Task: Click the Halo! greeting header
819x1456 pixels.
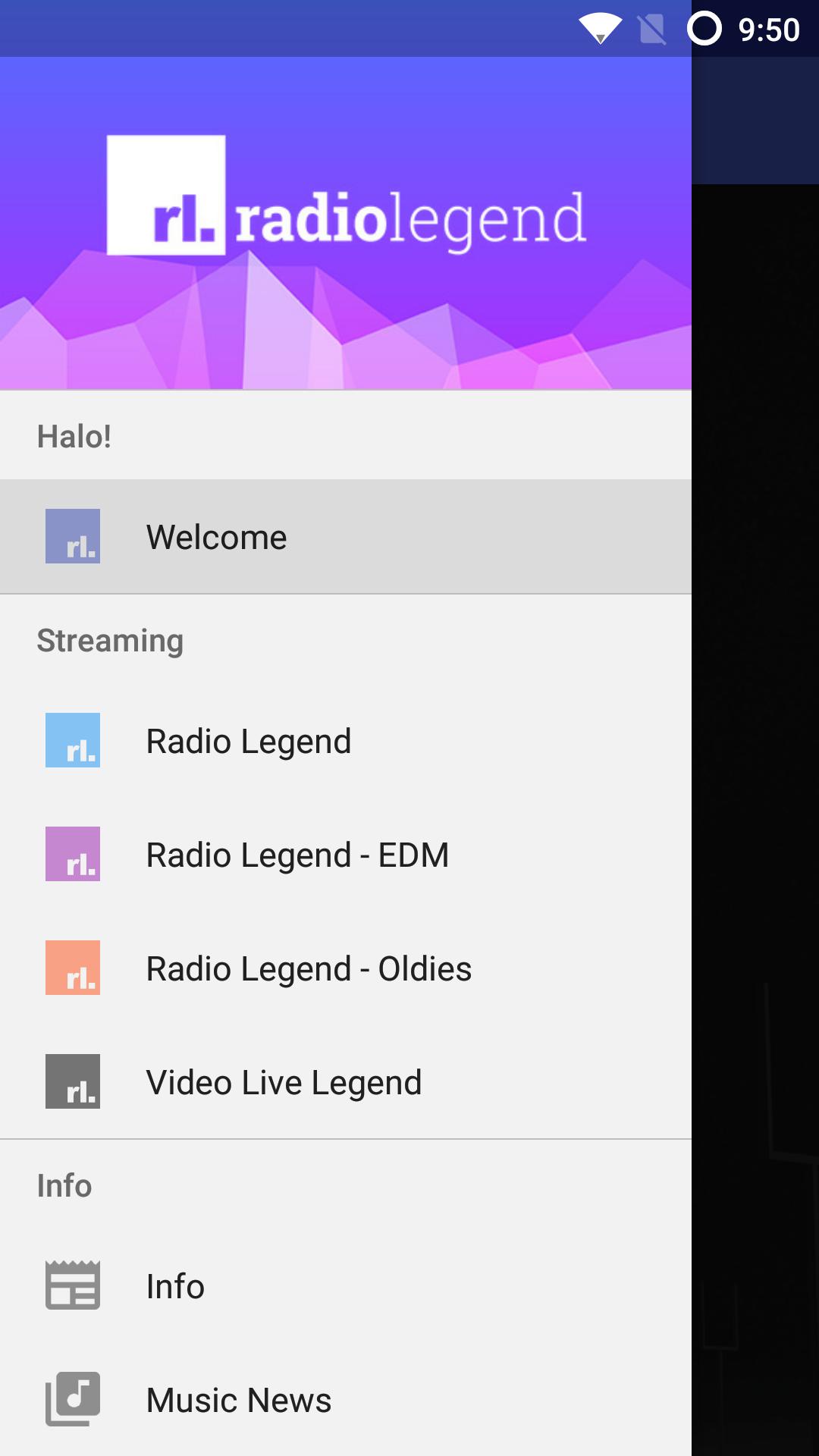Action: coord(74,437)
